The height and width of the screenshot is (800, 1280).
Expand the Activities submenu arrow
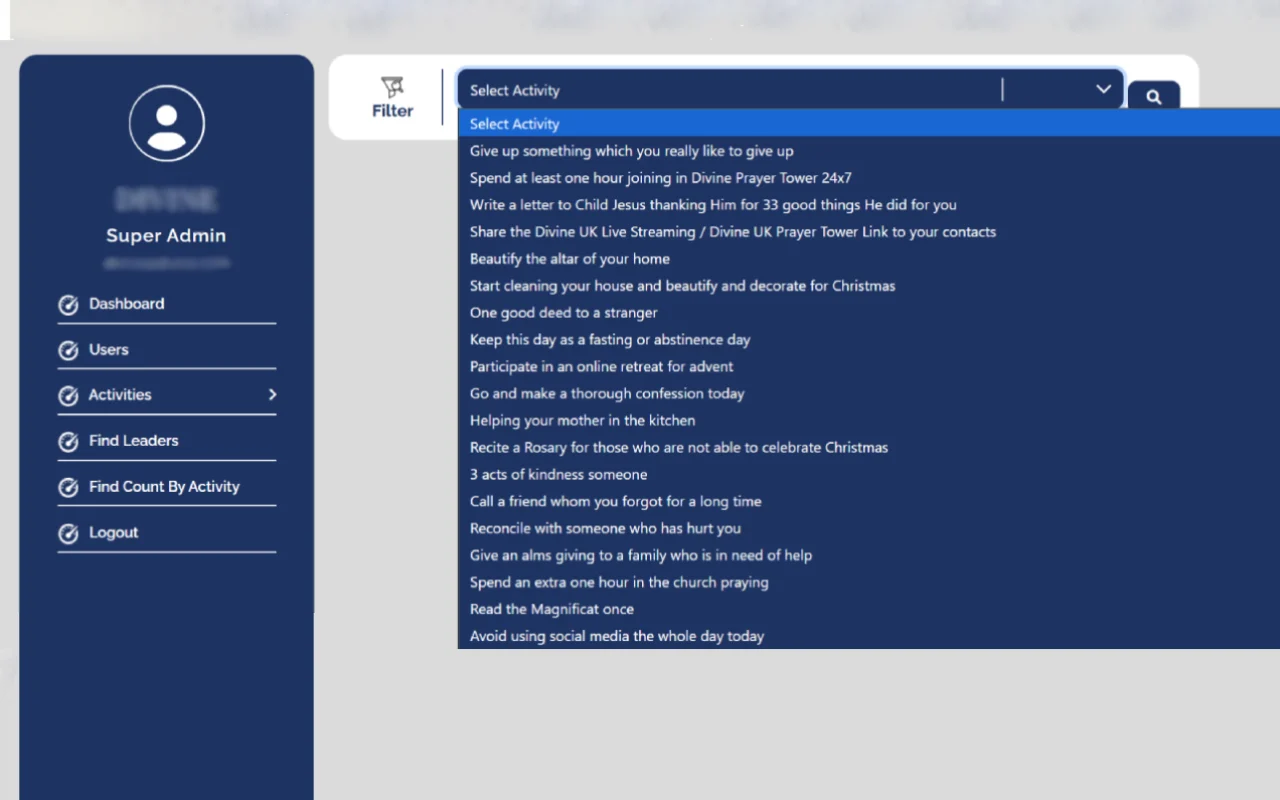(x=272, y=395)
